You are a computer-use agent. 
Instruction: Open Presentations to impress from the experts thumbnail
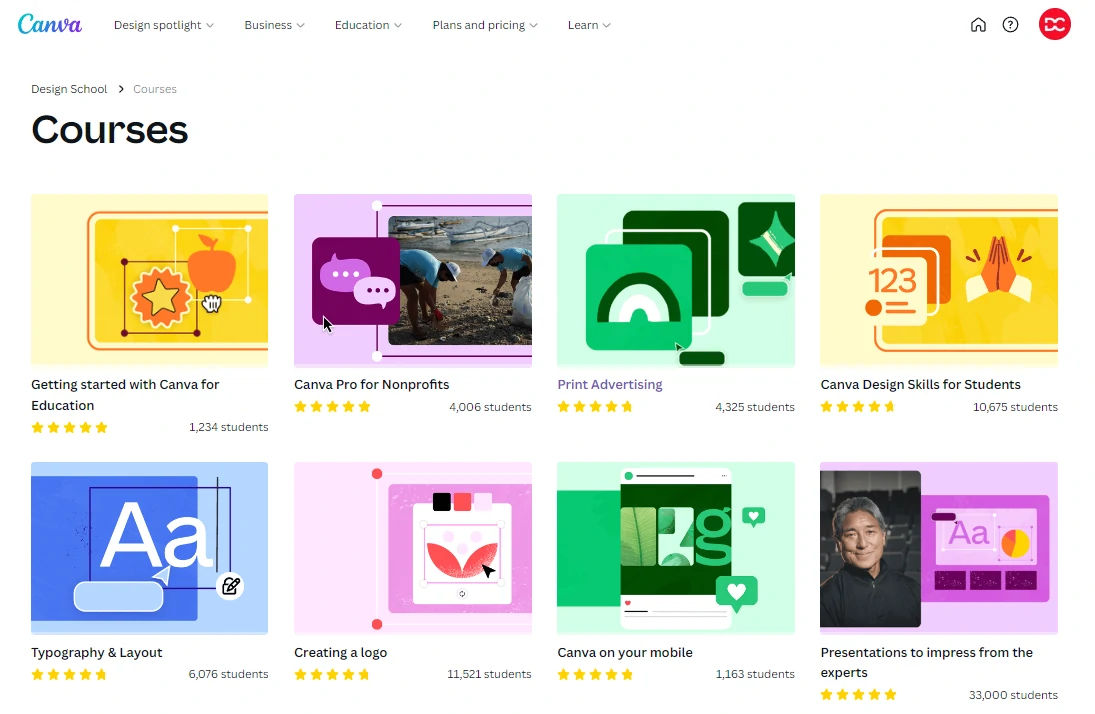[x=939, y=548]
